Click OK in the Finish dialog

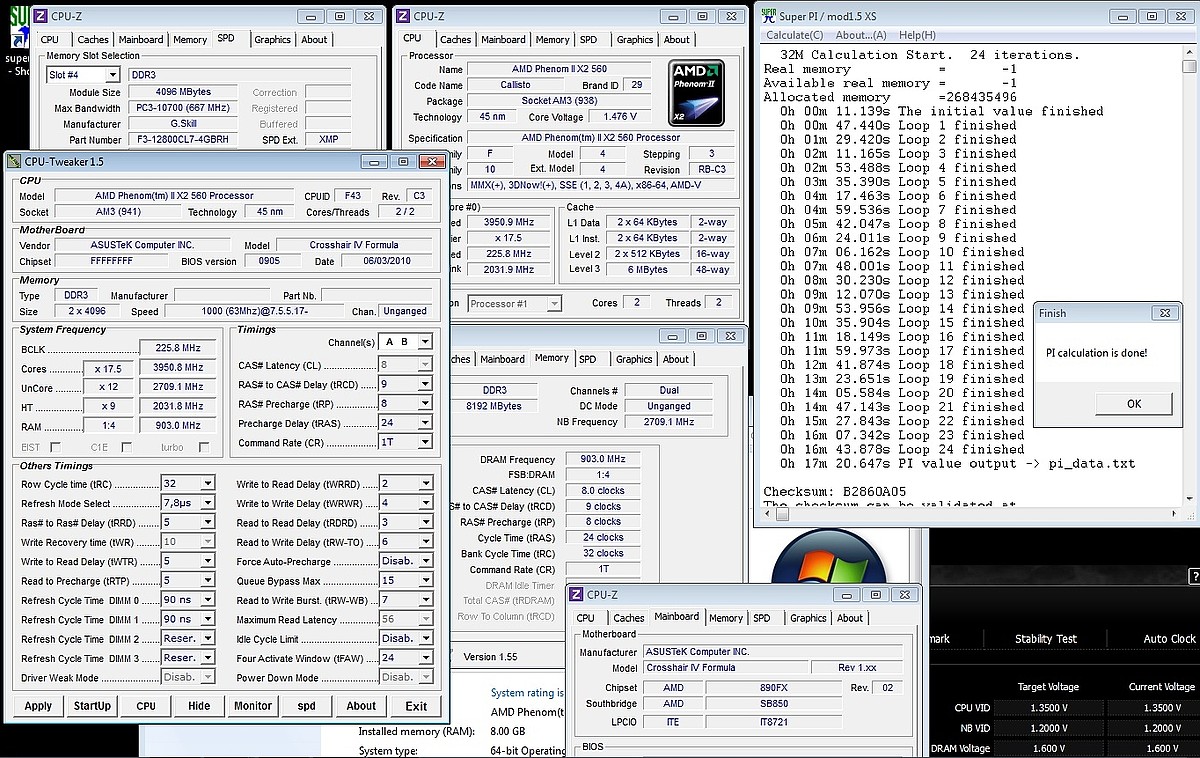click(1134, 404)
